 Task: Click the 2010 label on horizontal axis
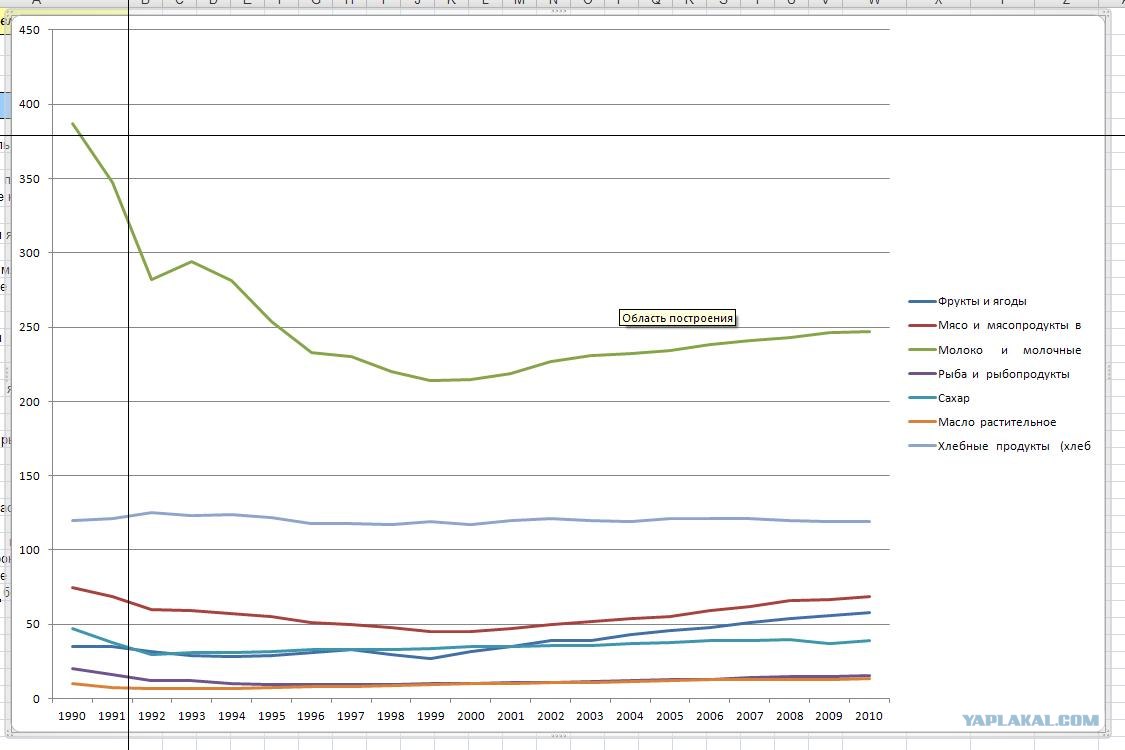click(869, 716)
